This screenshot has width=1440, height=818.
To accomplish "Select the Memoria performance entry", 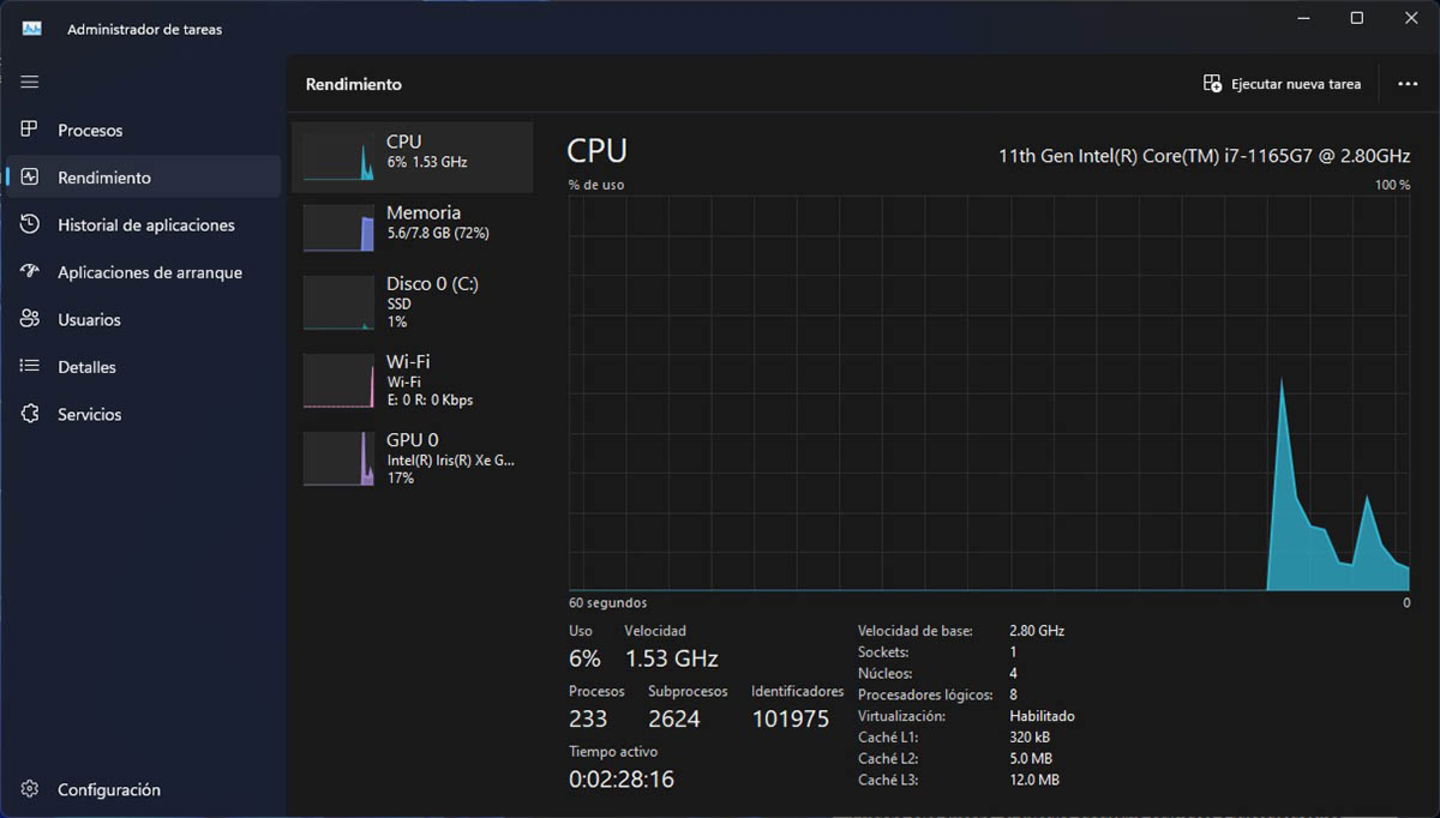I will [412, 227].
